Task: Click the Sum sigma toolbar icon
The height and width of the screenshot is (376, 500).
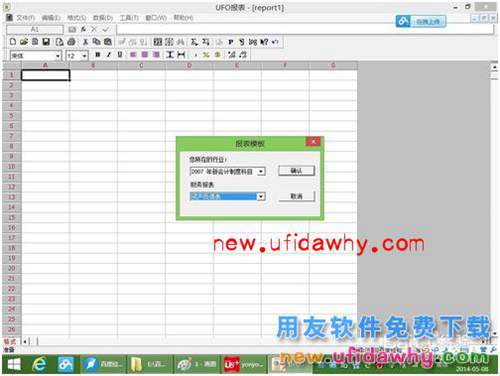Action: coord(194,42)
